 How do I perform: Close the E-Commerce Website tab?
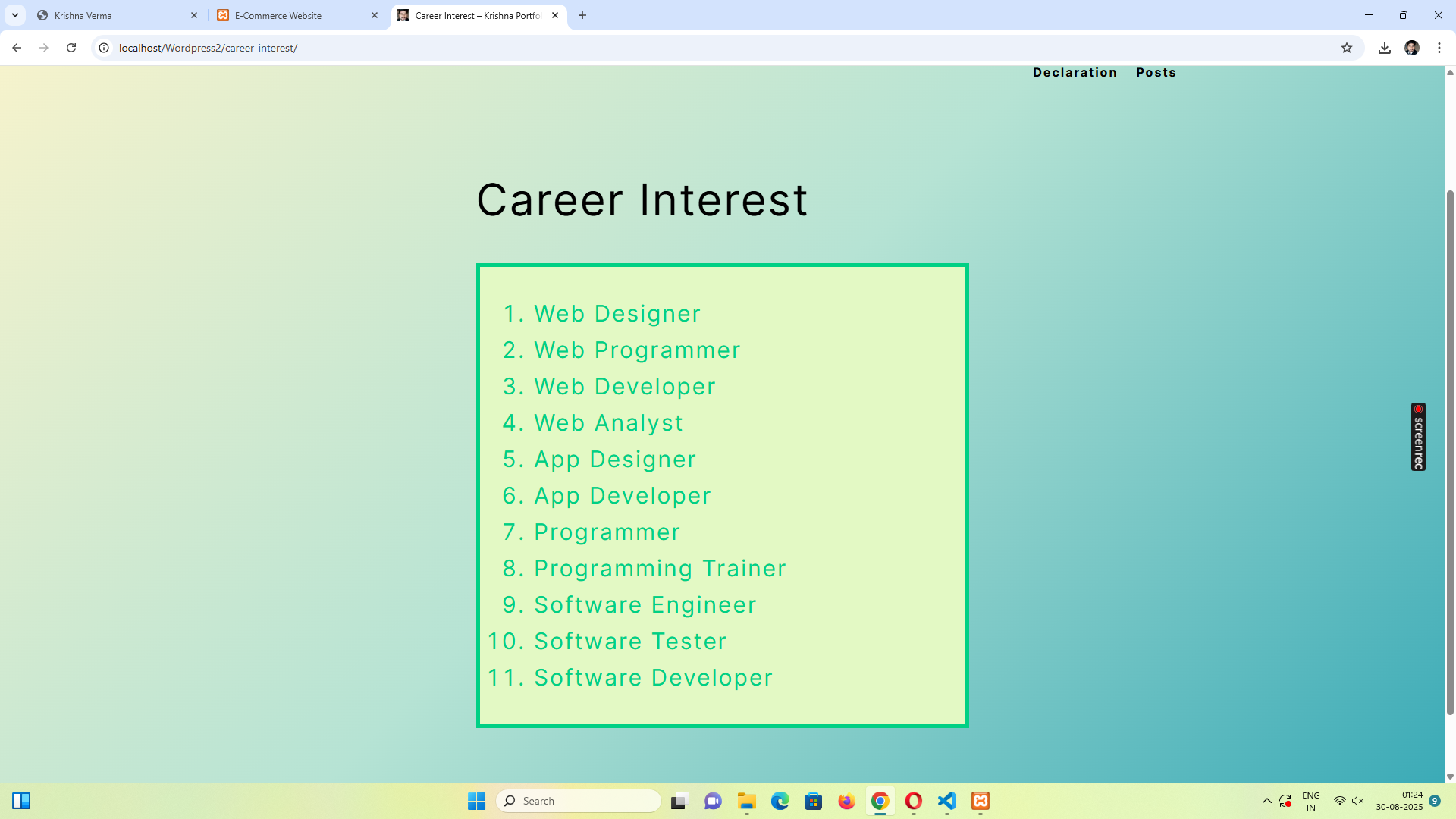tap(375, 15)
